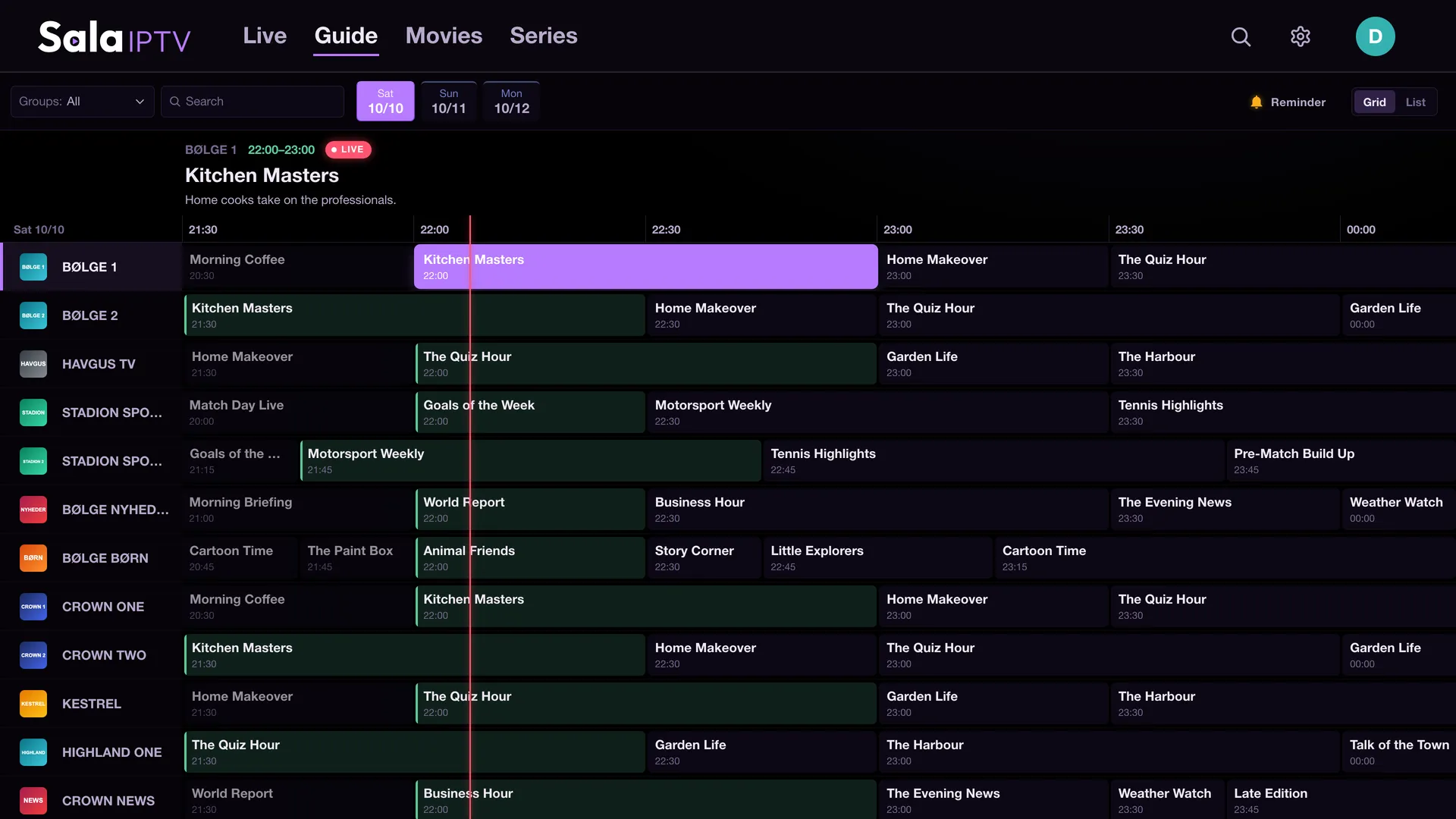Select HIGHLAND ONE channel logo
Viewport: 1456px width, 819px height.
pos(33,752)
